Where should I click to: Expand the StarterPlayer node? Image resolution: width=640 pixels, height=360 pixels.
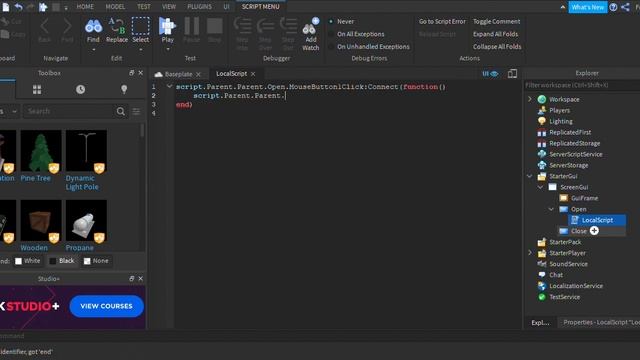tap(530, 253)
